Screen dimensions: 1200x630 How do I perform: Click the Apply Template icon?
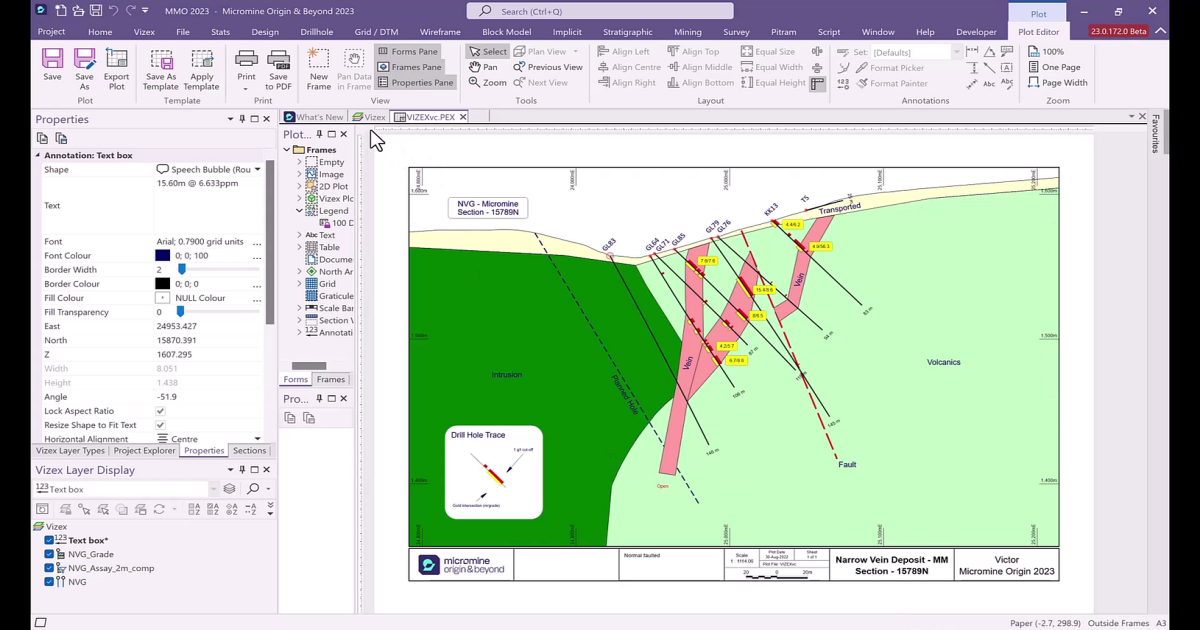(x=201, y=60)
